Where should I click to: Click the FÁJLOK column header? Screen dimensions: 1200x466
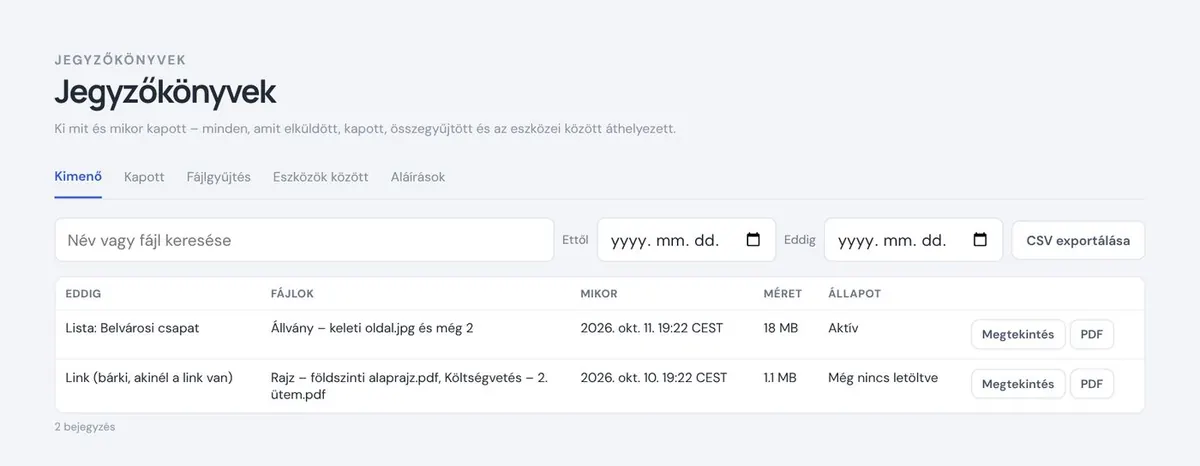click(292, 294)
